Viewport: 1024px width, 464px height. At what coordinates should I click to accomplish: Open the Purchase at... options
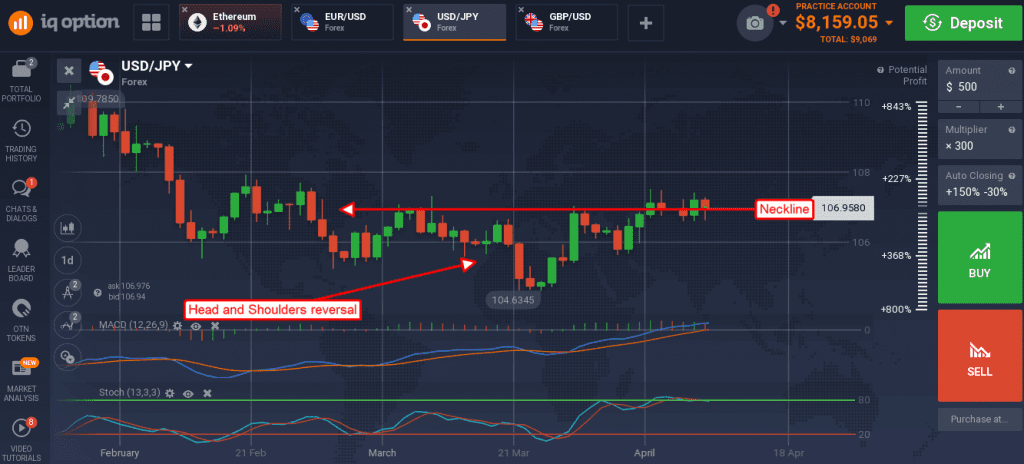pos(980,420)
